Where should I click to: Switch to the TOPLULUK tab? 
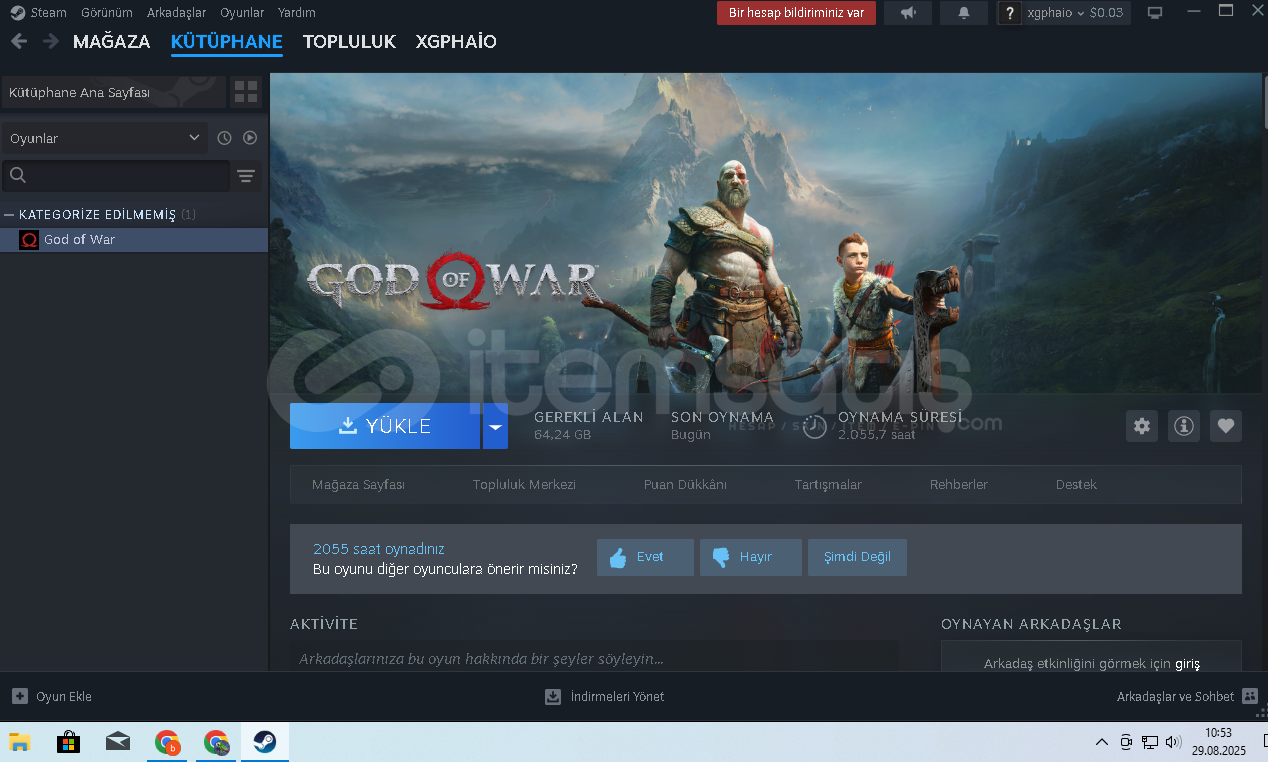click(x=349, y=42)
